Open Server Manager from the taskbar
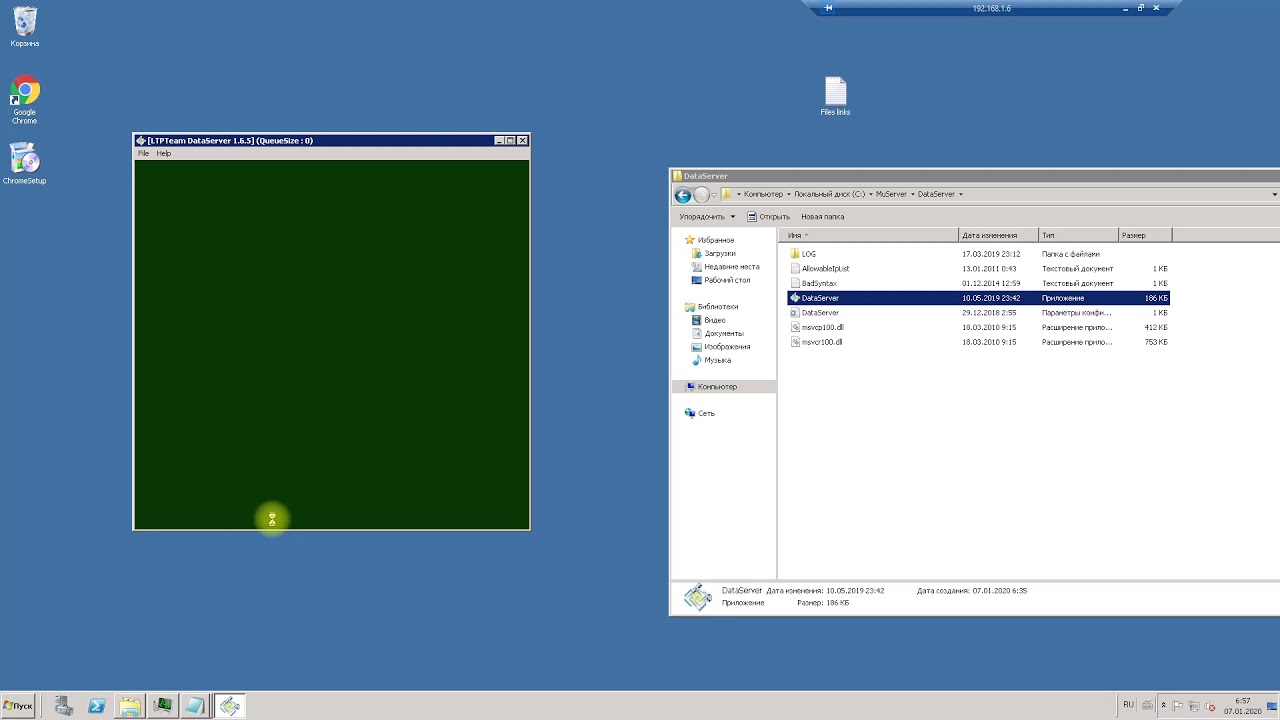 pos(64,706)
